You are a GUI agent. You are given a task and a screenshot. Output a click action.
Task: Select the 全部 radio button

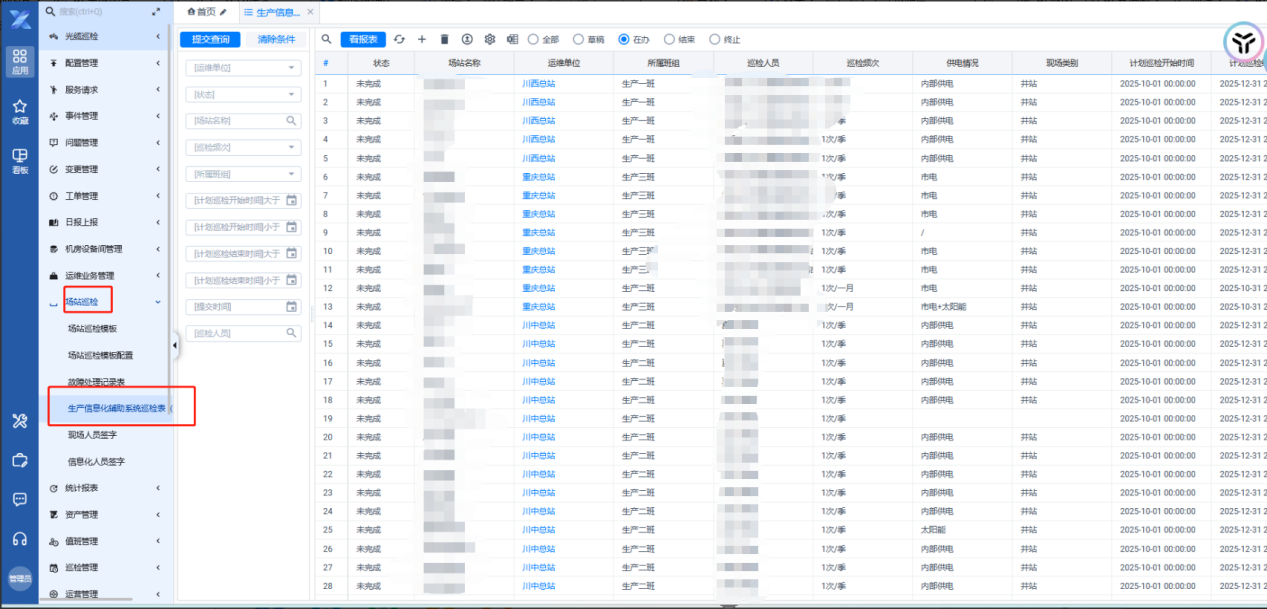click(x=533, y=40)
